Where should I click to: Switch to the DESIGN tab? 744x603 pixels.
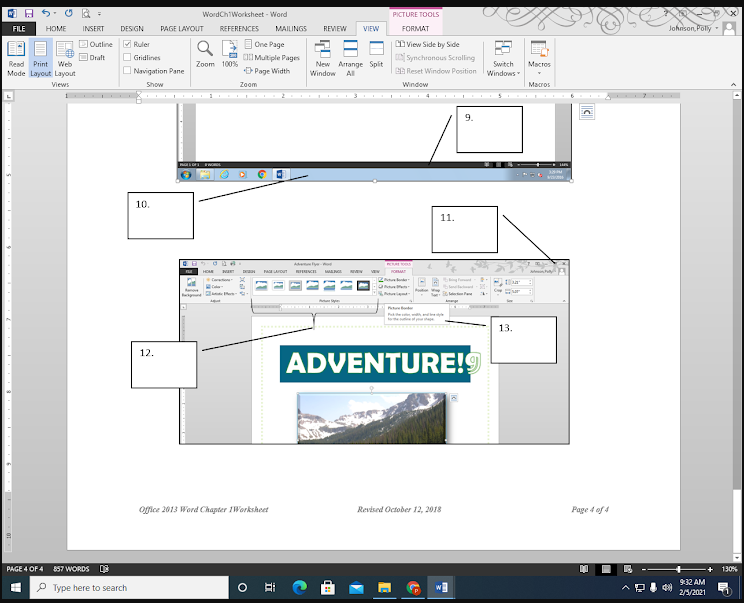[132, 28]
